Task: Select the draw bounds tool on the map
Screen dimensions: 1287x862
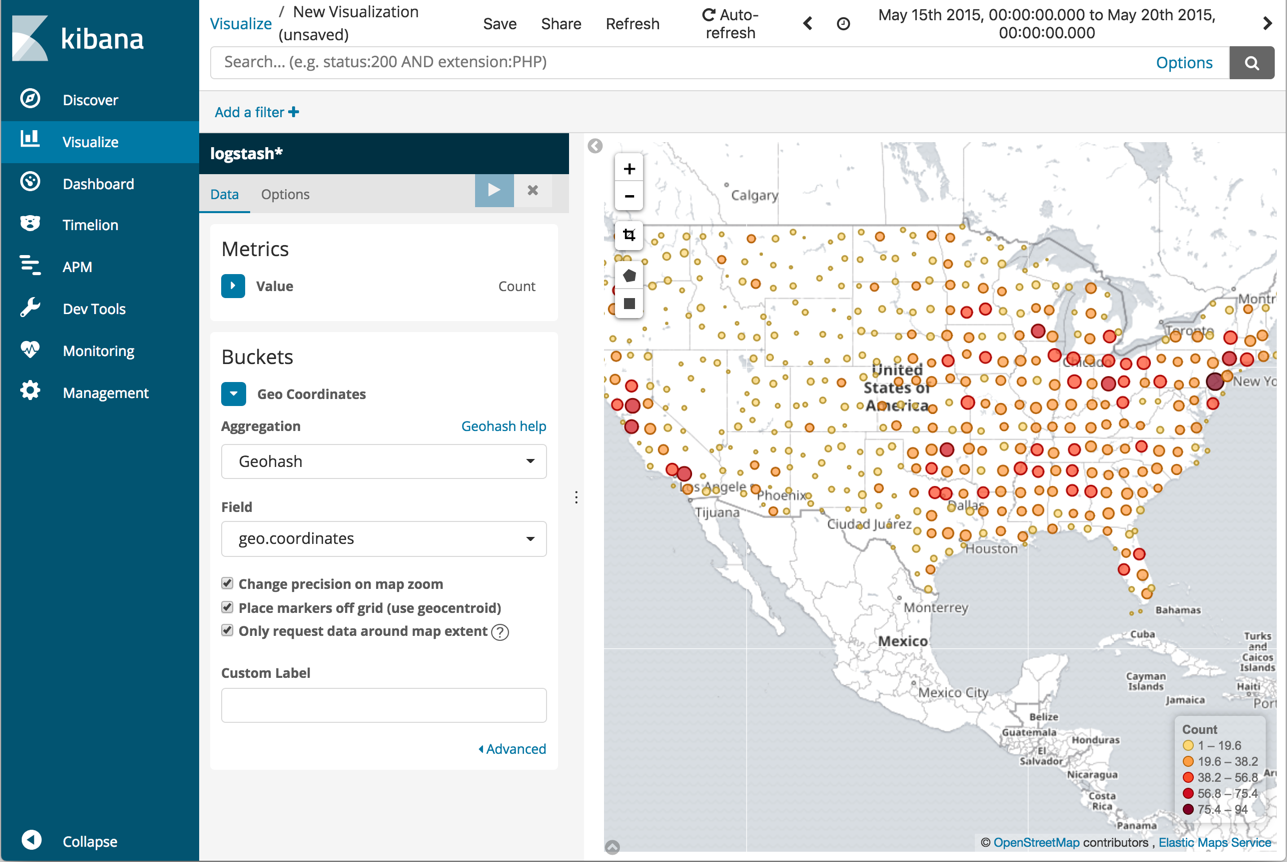Action: [x=628, y=234]
